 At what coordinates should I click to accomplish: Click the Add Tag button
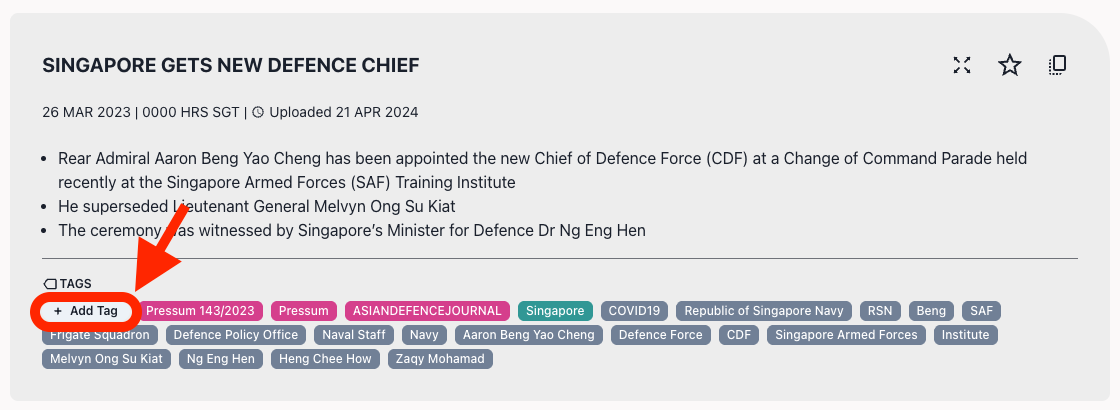click(x=85, y=311)
